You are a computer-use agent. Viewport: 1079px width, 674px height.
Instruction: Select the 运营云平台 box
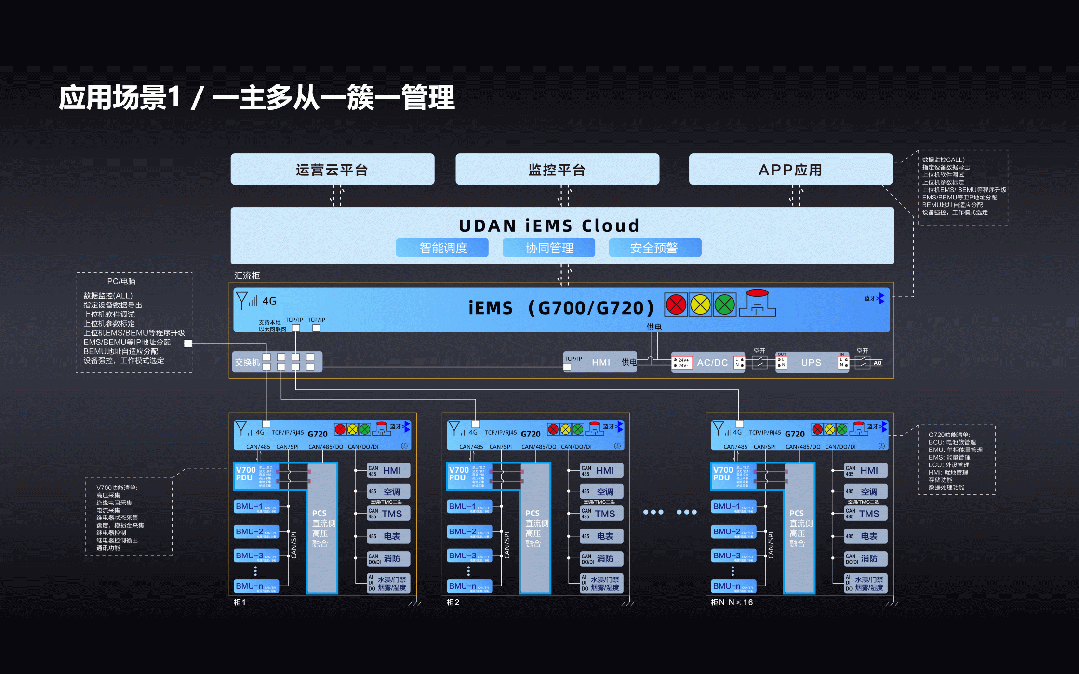point(332,169)
